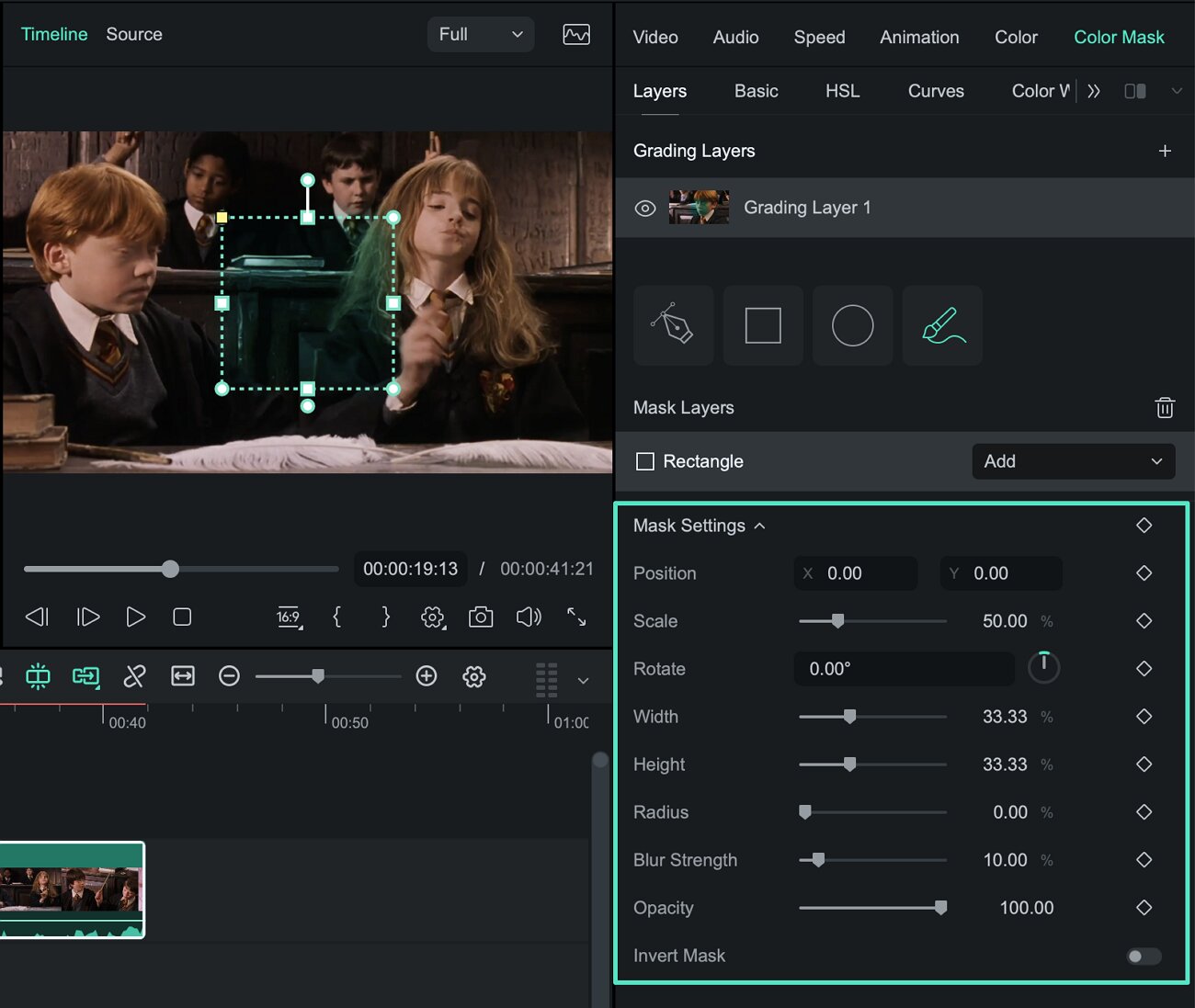
Task: Open the timeline track view options
Action: (x=547, y=680)
